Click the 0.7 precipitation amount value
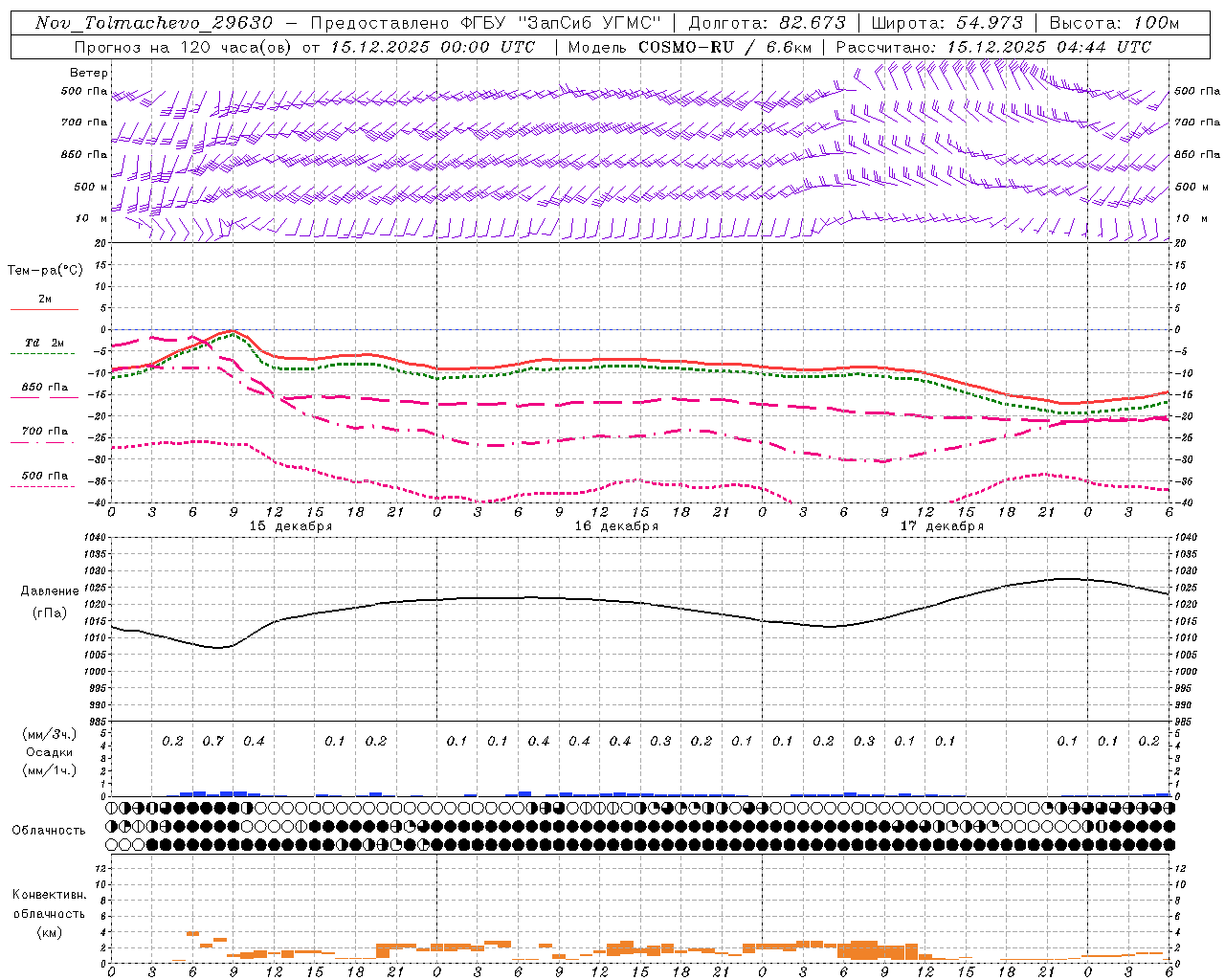The height and width of the screenshot is (980, 1225). (x=212, y=741)
